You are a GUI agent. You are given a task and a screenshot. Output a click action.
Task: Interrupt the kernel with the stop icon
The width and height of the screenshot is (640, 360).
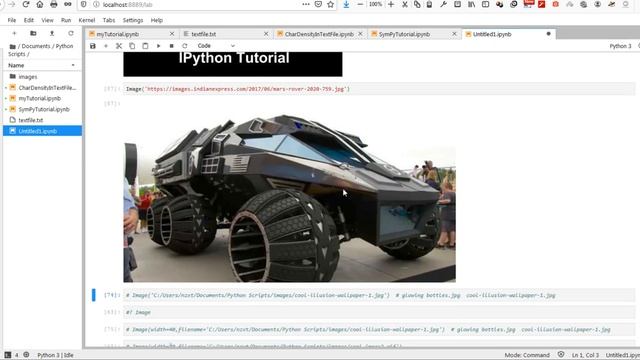click(171, 46)
